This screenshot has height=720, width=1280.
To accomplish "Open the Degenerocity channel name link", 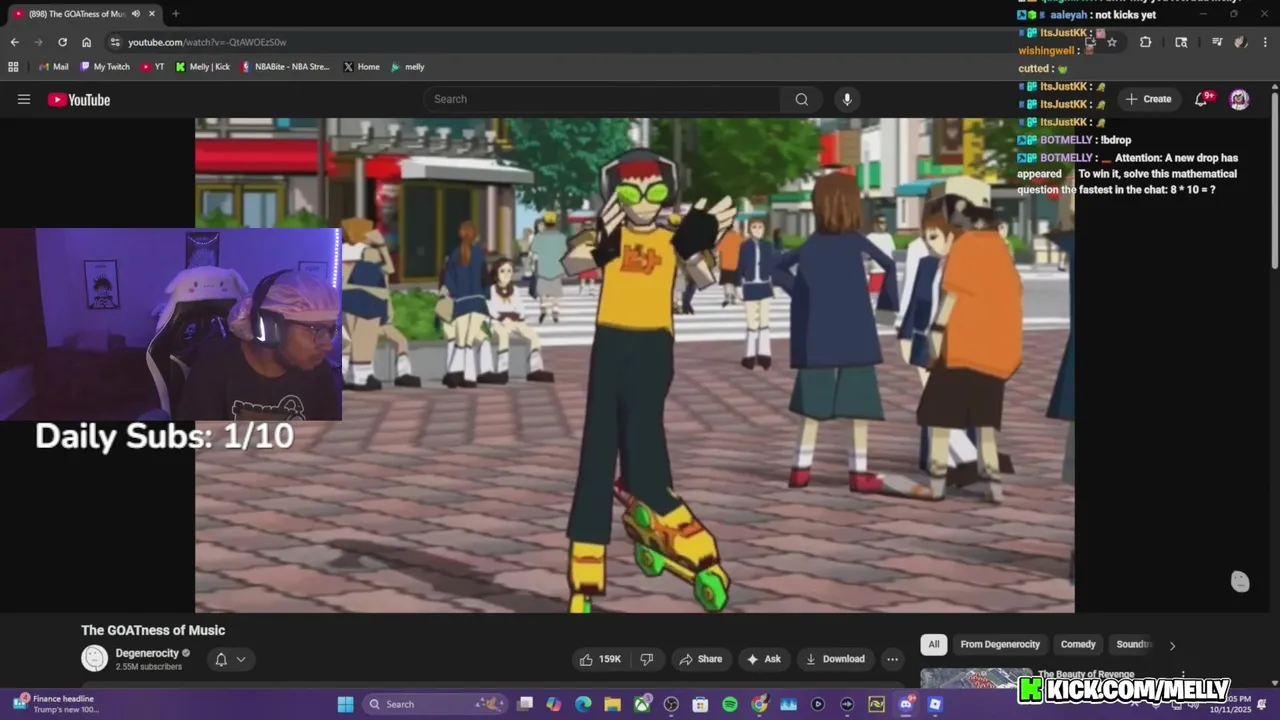I will pyautogui.click(x=146, y=653).
